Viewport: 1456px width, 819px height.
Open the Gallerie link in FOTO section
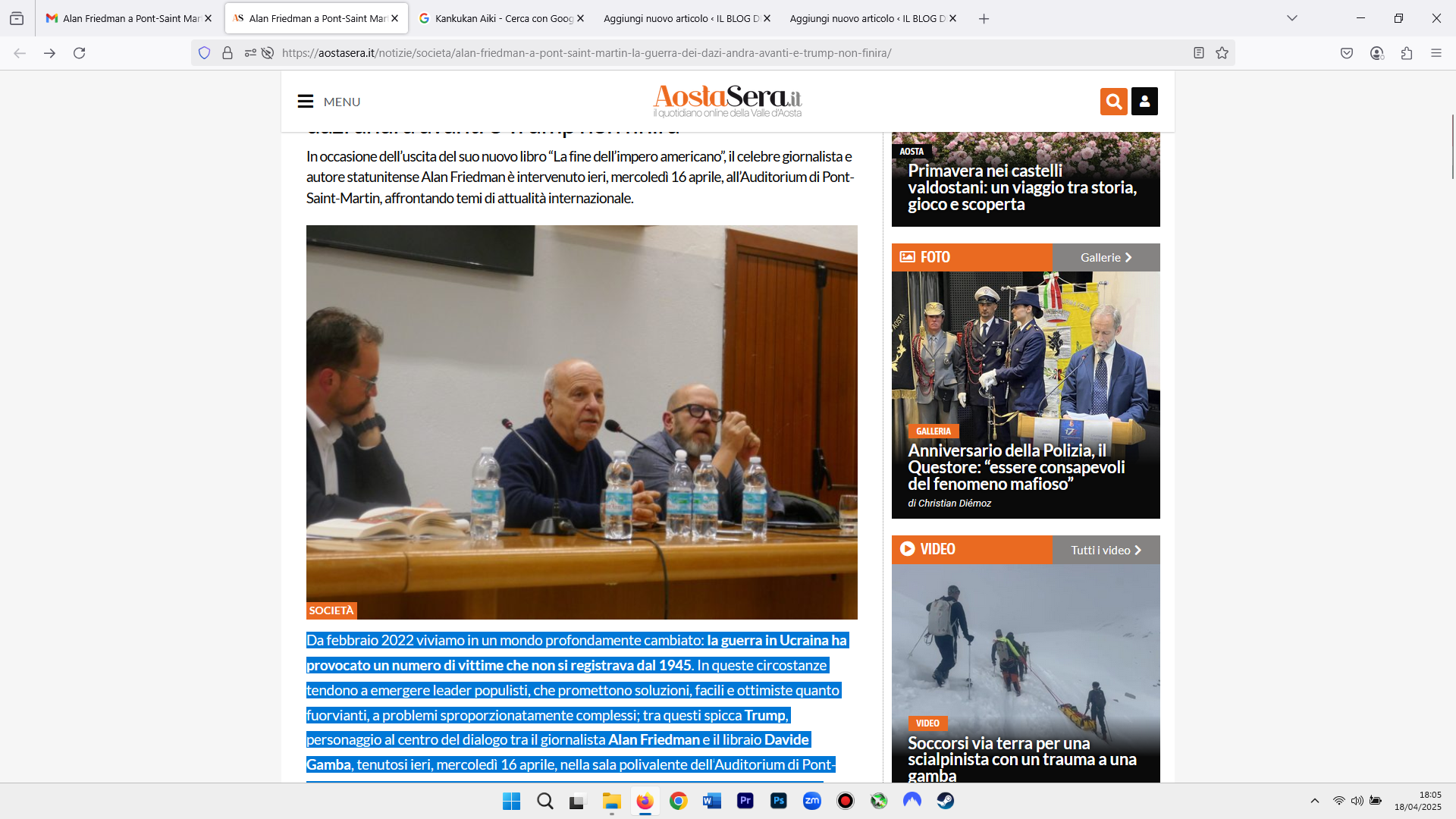point(1106,258)
